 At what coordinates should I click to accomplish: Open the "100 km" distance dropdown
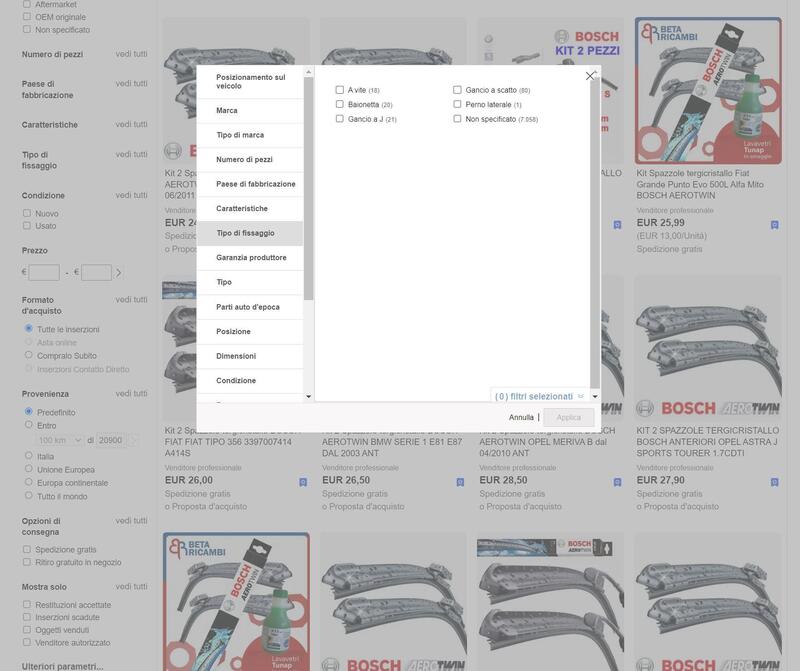(x=60, y=440)
